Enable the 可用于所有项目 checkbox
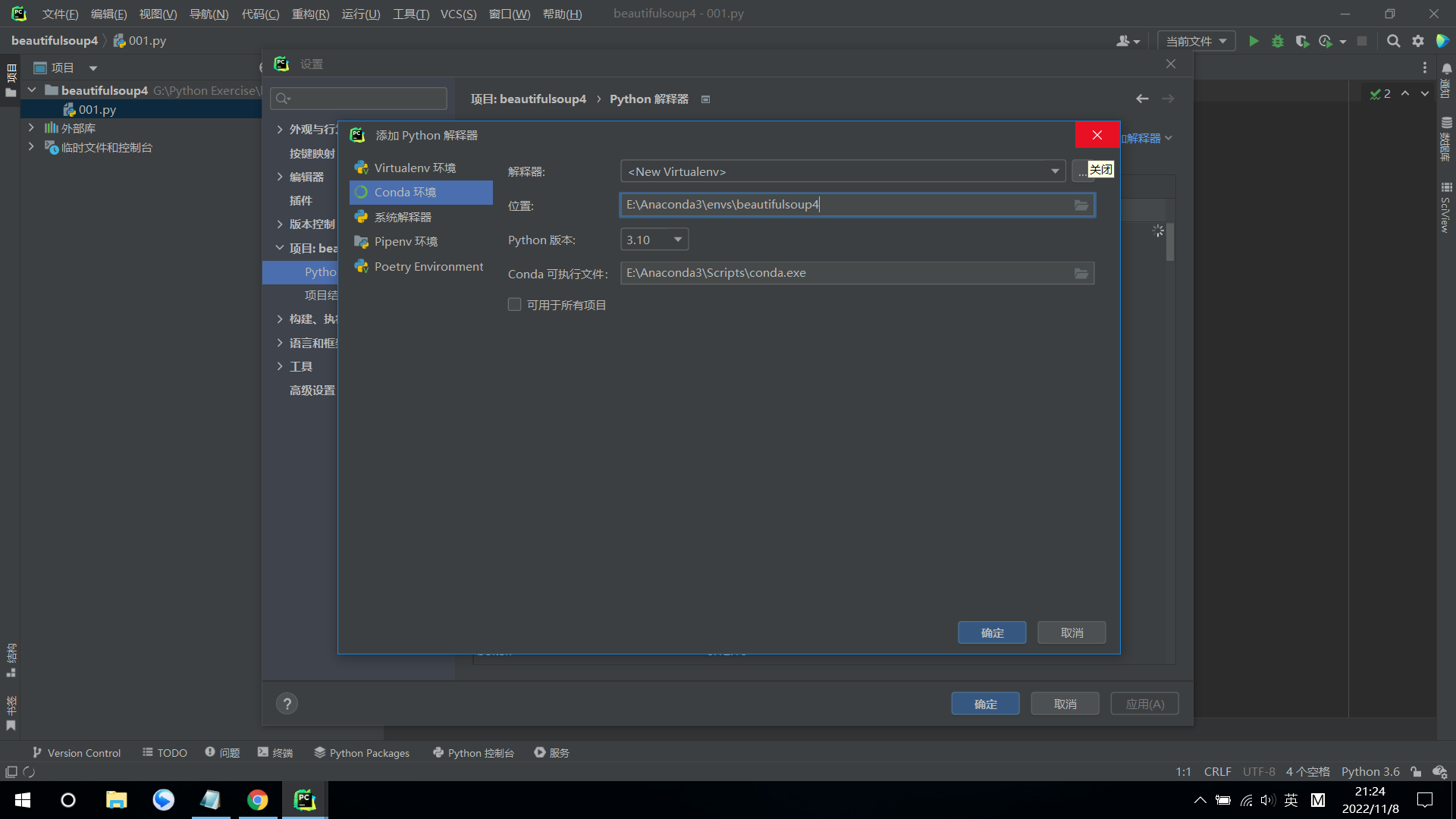1456x819 pixels. [514, 305]
